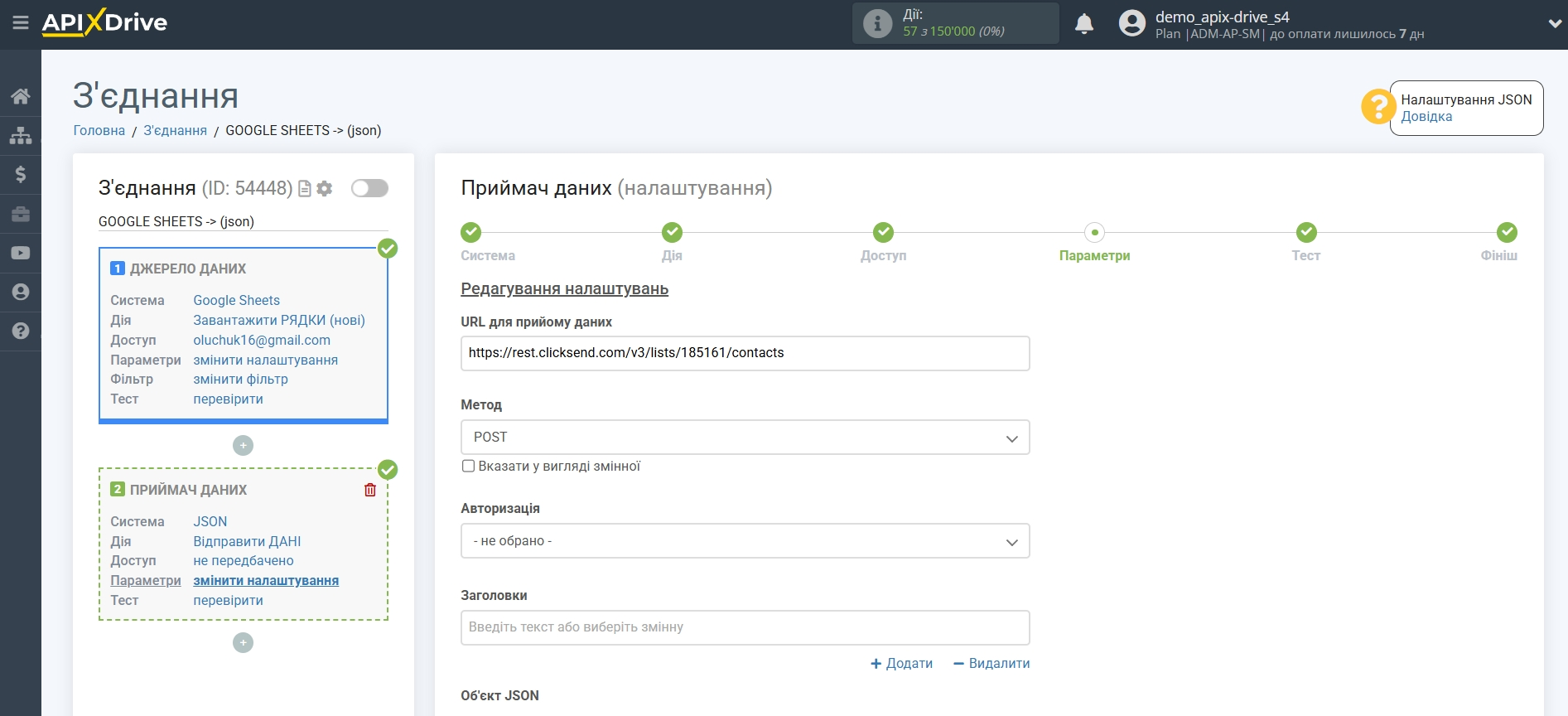
Task: Open the YouTube video sidebar icon
Action: (21, 253)
